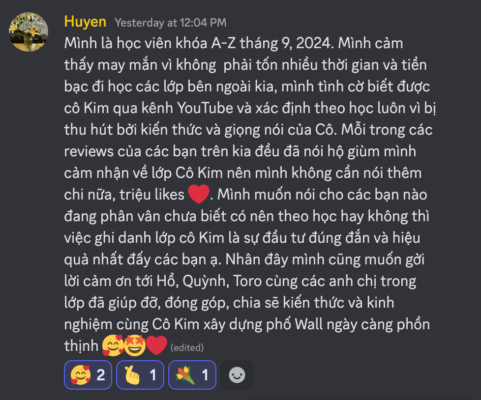Click the Yesterday at 12:04 PM timestamp
This screenshot has width=481, height=400.
coord(171,23)
